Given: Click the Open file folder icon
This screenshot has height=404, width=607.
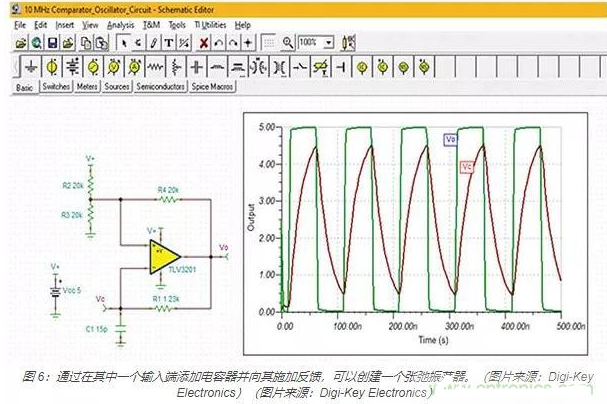Looking at the screenshot, I should (21, 43).
